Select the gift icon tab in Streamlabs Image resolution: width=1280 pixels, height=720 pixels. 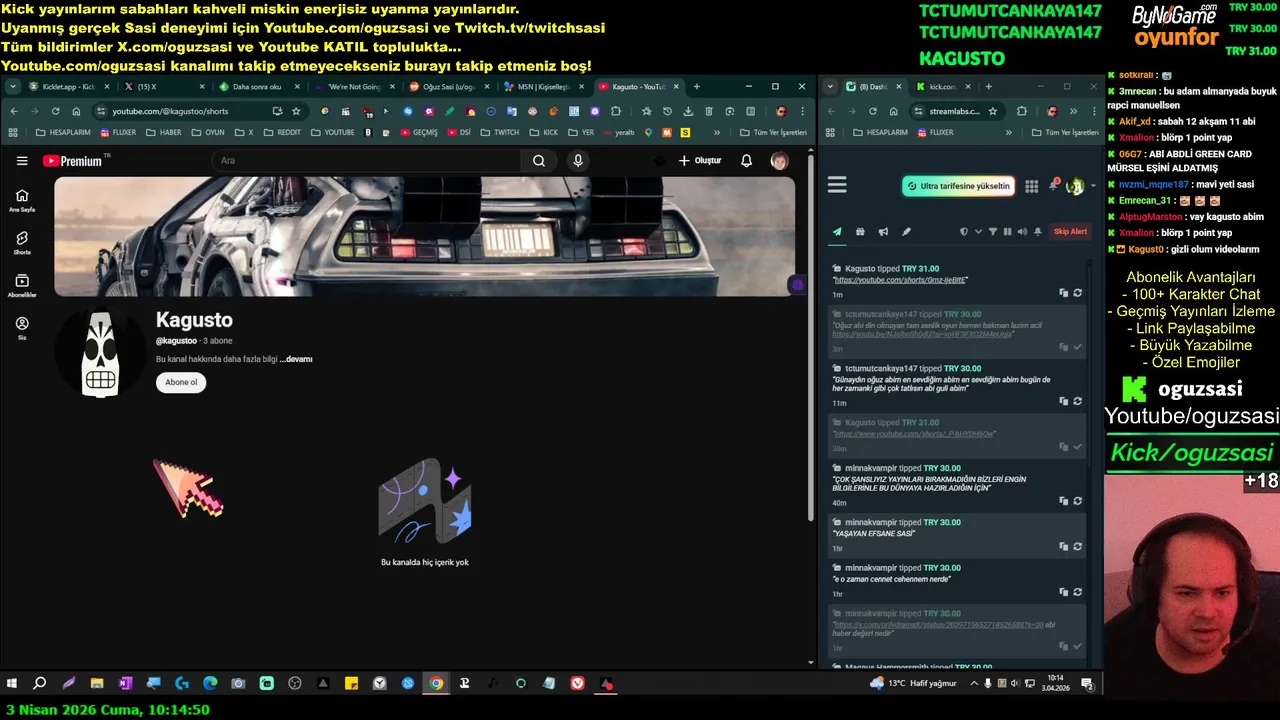[860, 232]
